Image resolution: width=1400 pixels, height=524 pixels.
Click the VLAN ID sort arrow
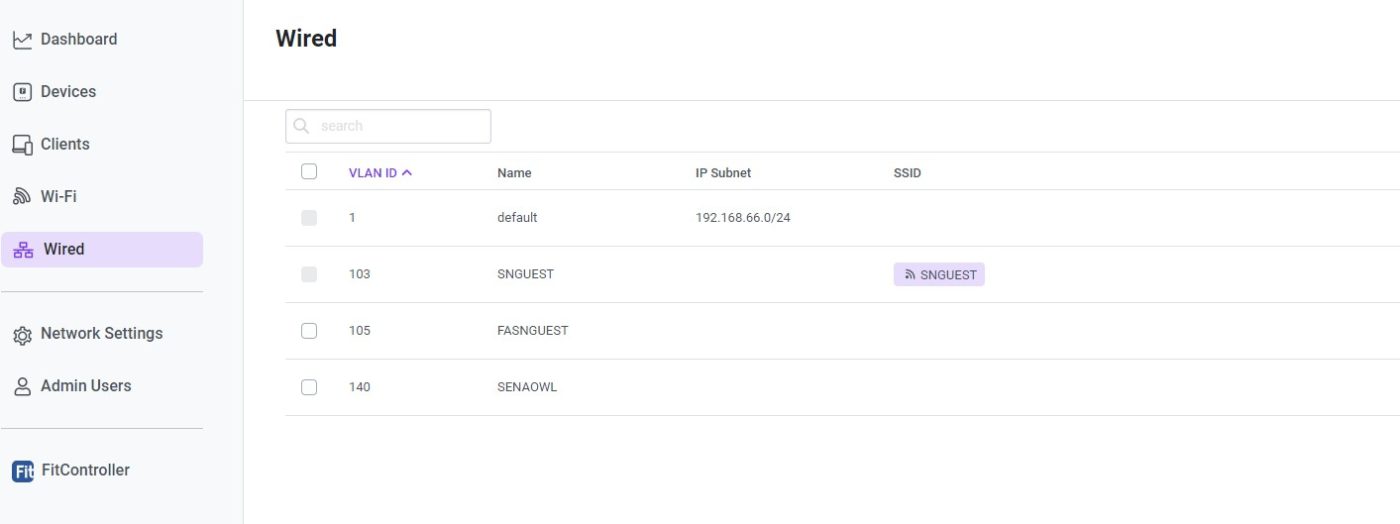coord(407,173)
